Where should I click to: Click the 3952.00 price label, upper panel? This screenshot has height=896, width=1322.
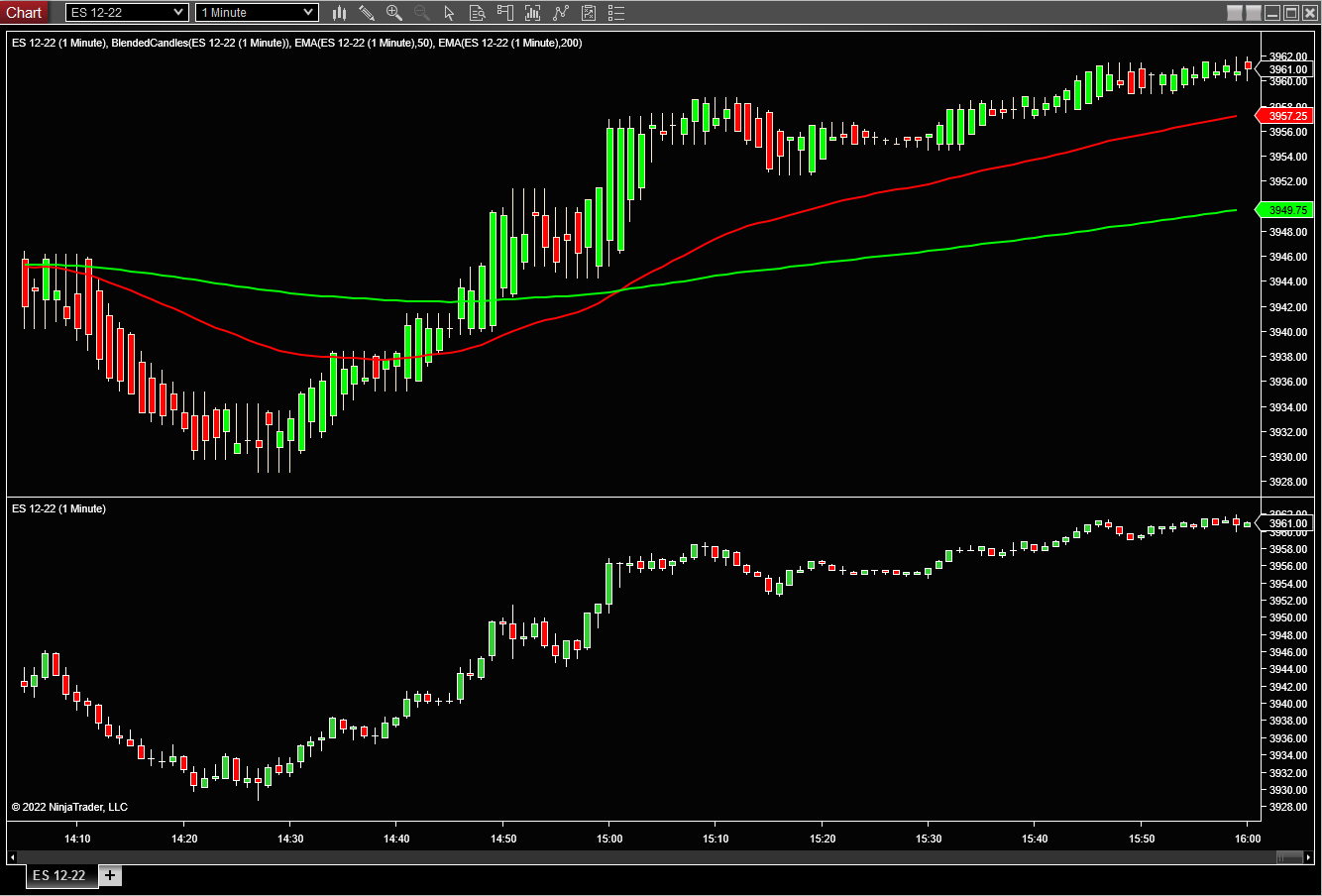click(x=1288, y=181)
